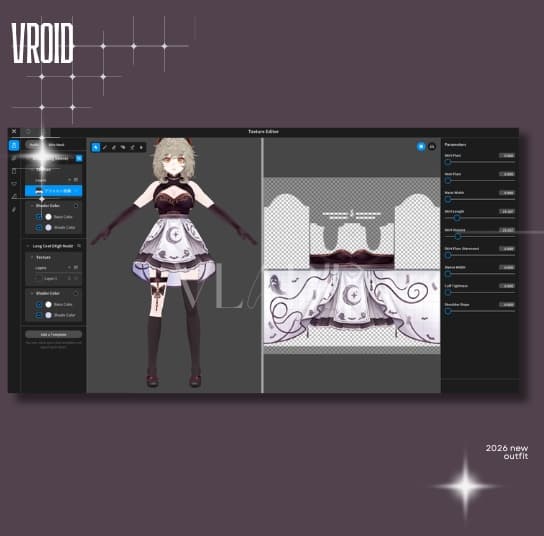Select the eyedropper color picker tool
Screen dimensions: 544x536
[x=132, y=147]
